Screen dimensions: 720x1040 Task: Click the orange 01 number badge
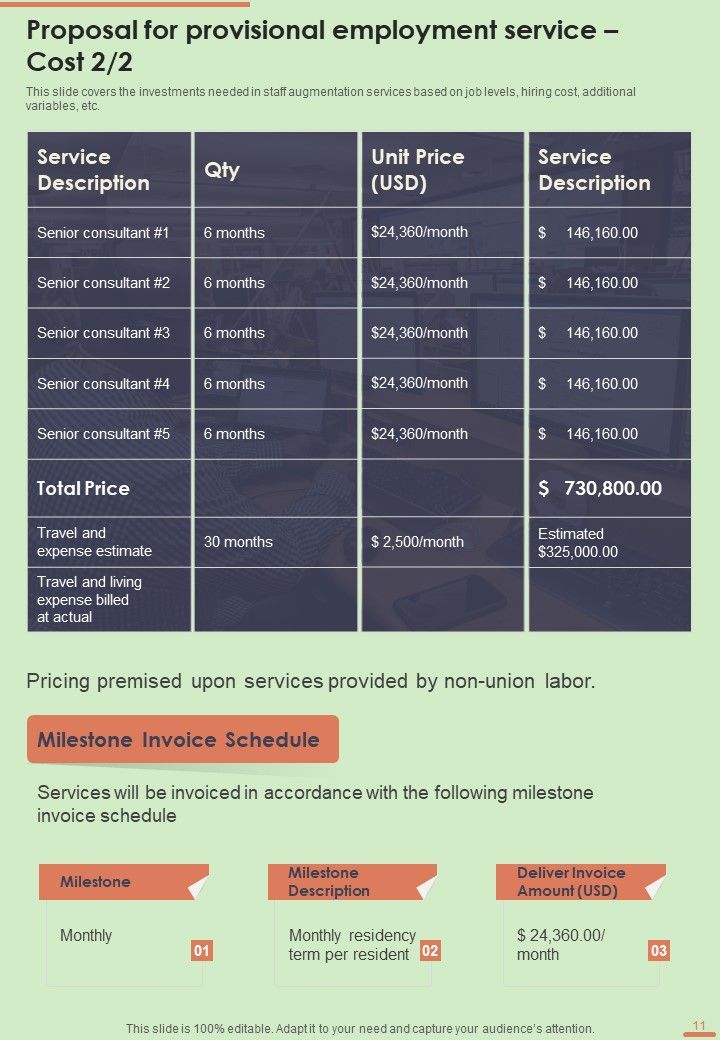tap(202, 950)
